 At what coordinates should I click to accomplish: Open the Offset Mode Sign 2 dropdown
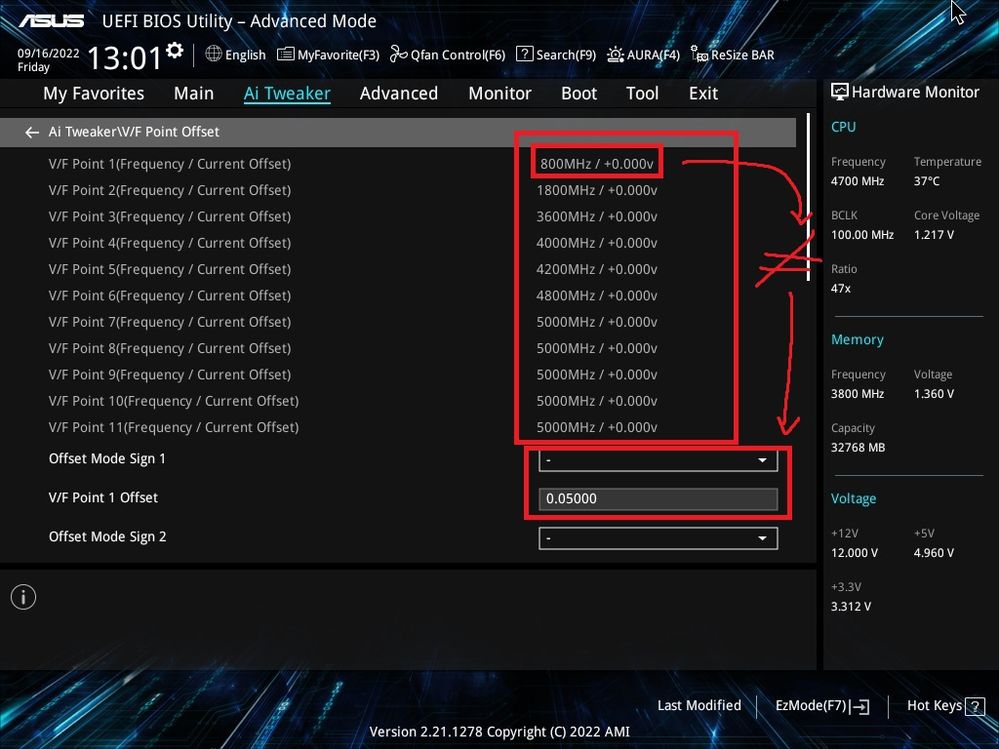[658, 538]
